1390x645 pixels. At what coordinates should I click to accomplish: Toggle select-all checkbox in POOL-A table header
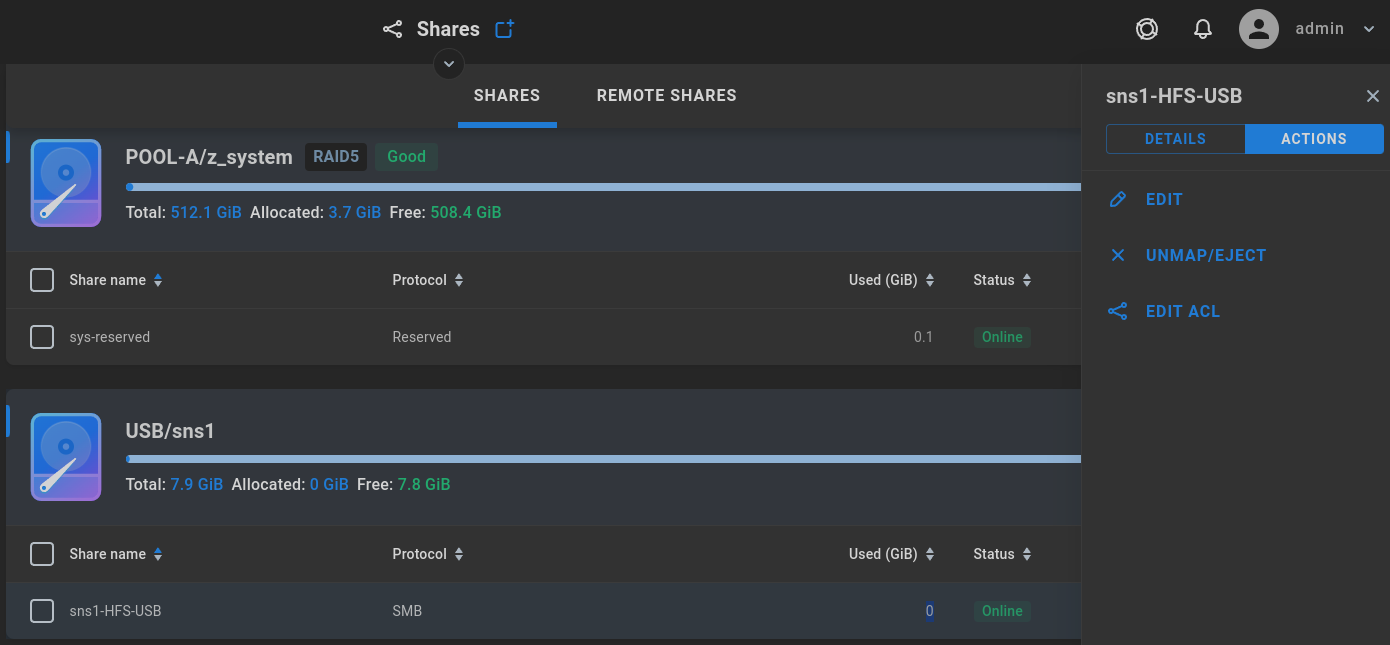pyautogui.click(x=42, y=280)
